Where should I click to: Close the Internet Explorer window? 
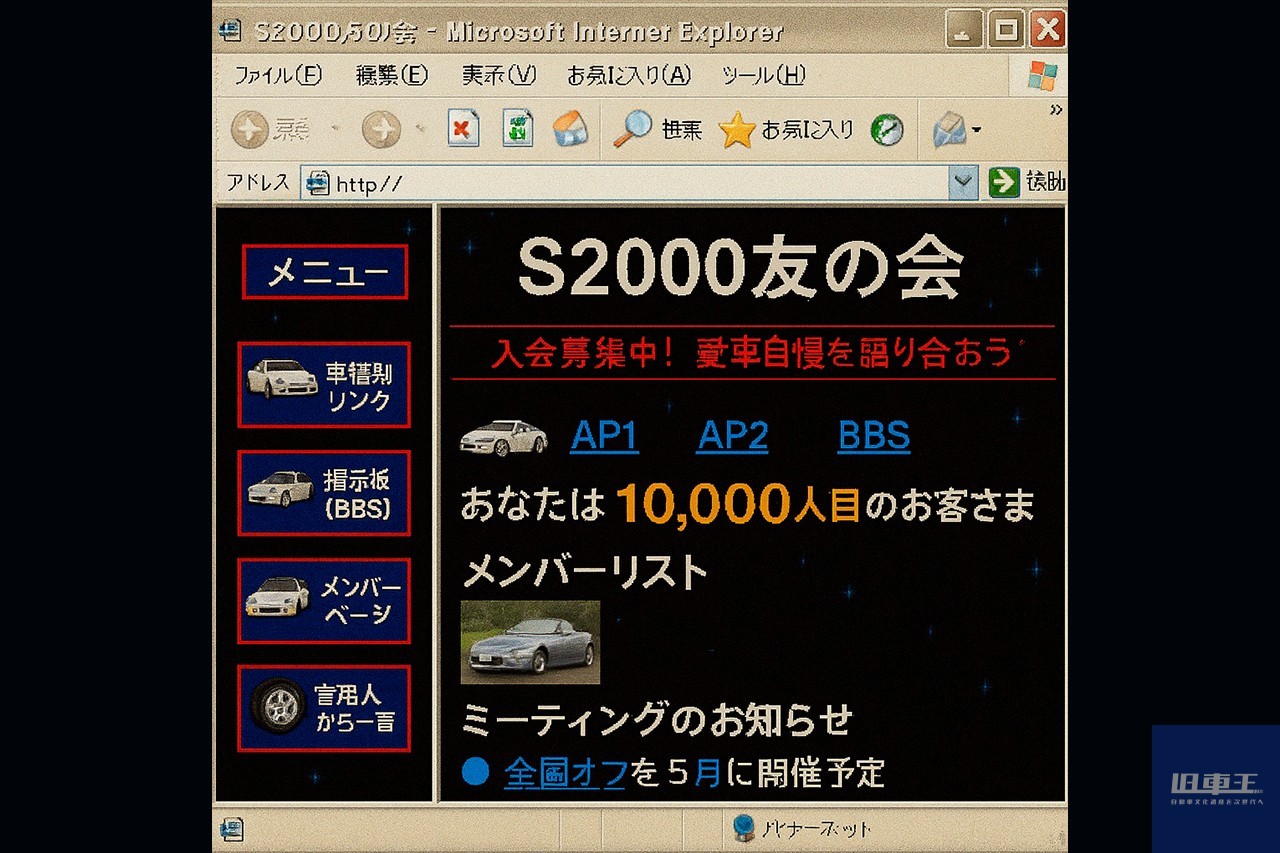pyautogui.click(x=1047, y=30)
